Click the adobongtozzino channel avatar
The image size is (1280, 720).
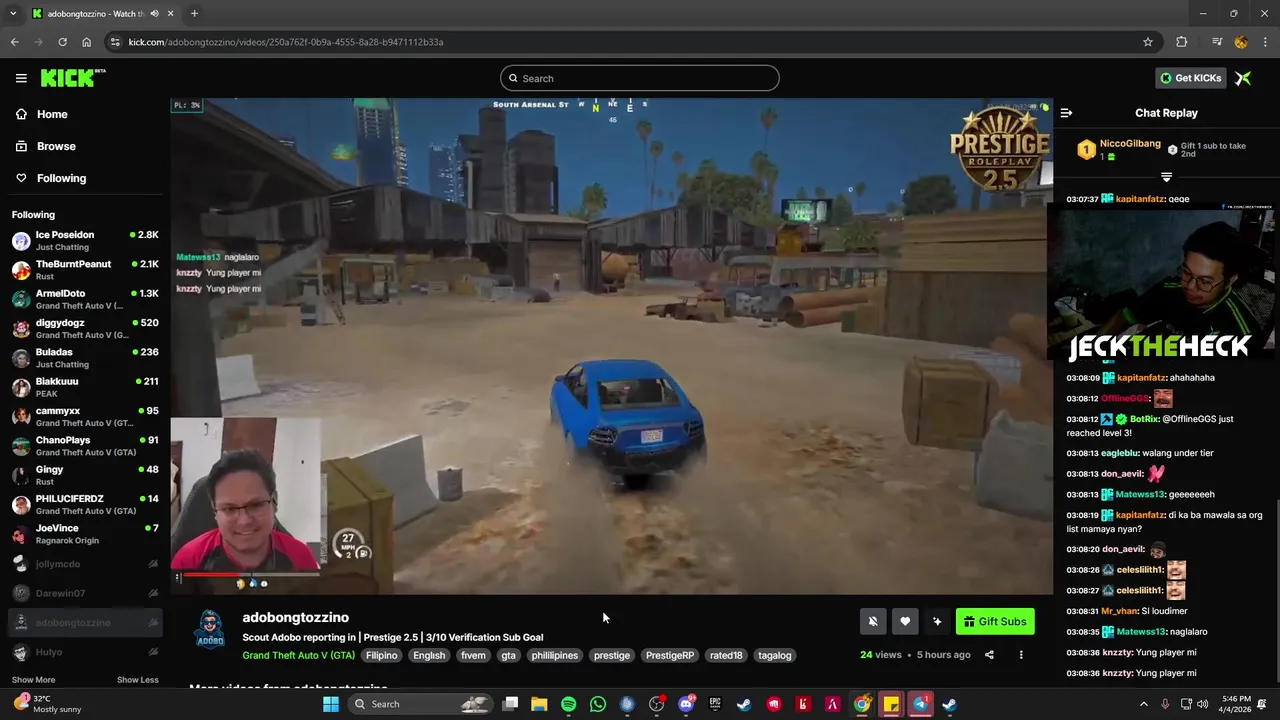209,630
